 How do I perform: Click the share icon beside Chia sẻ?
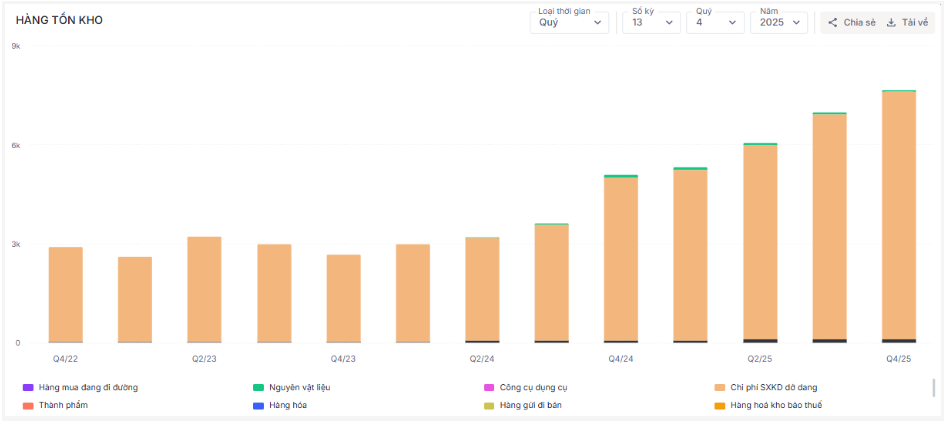[832, 22]
